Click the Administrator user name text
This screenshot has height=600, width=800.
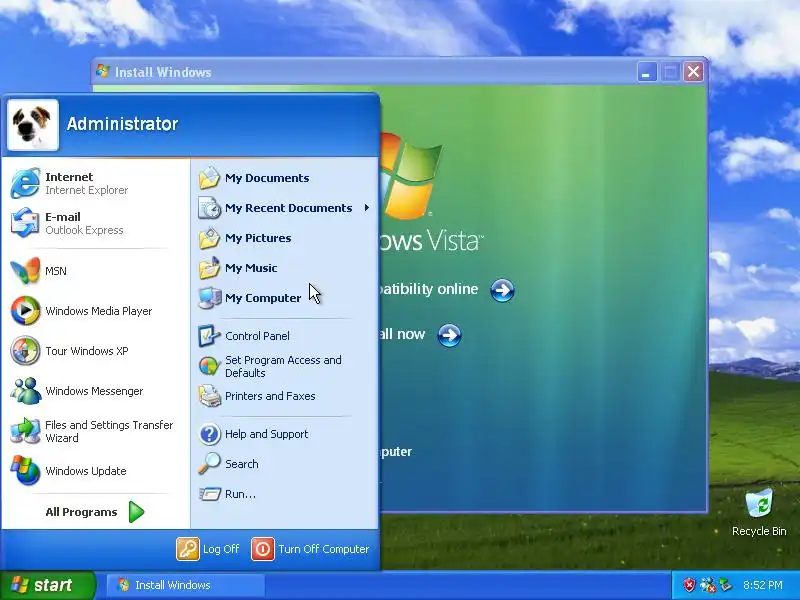tap(122, 124)
